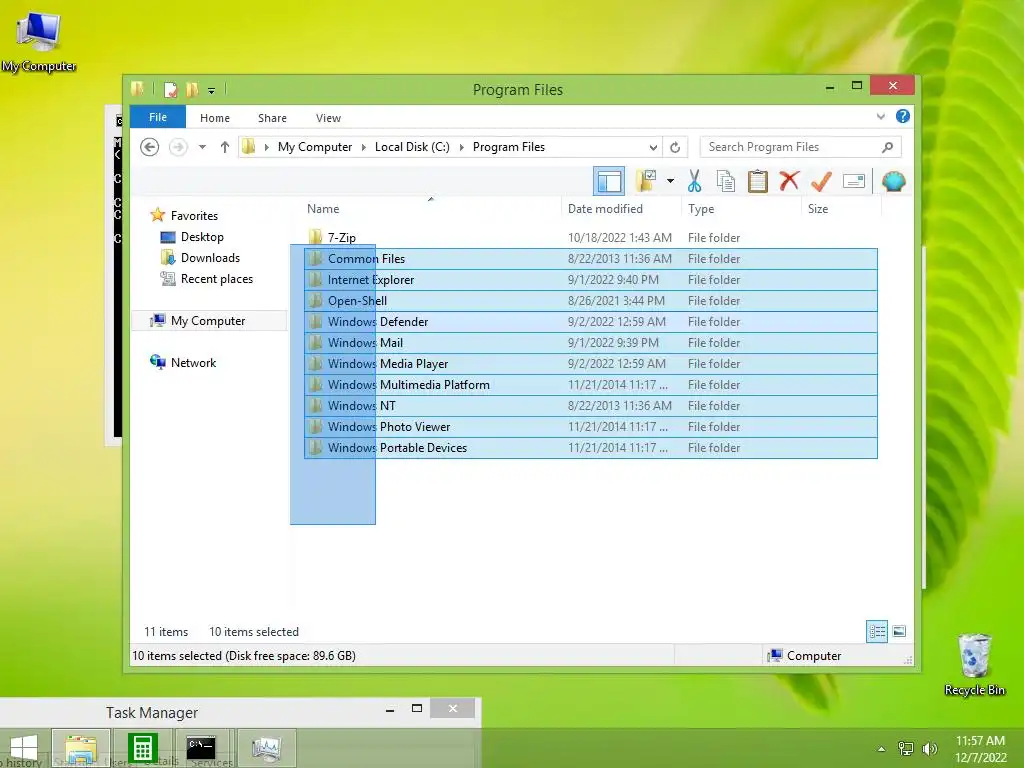The image size is (1024, 768).
Task: Select the Windows Photo Viewer folder
Action: pos(591,426)
